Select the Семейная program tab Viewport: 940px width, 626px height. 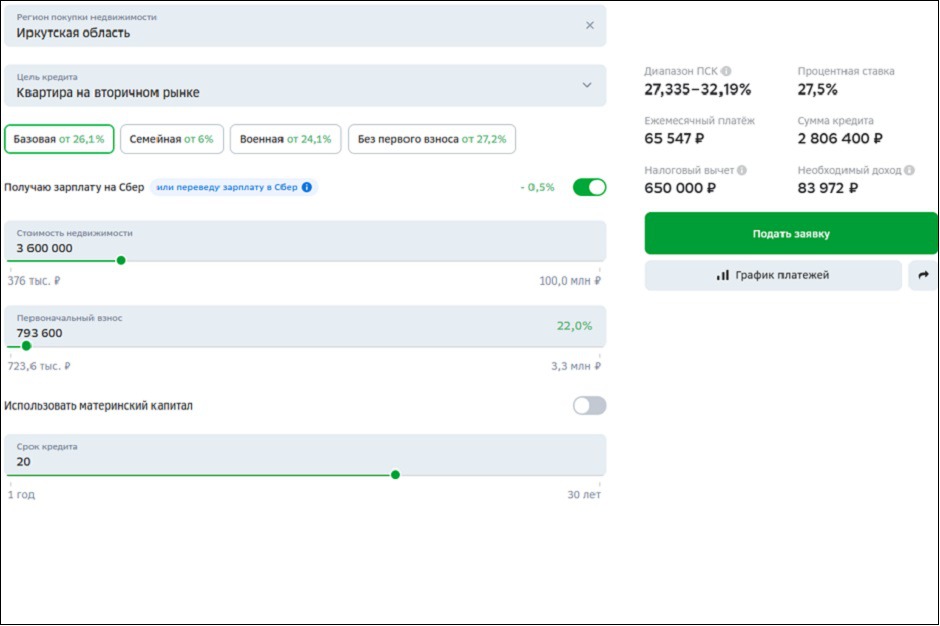[x=171, y=139]
